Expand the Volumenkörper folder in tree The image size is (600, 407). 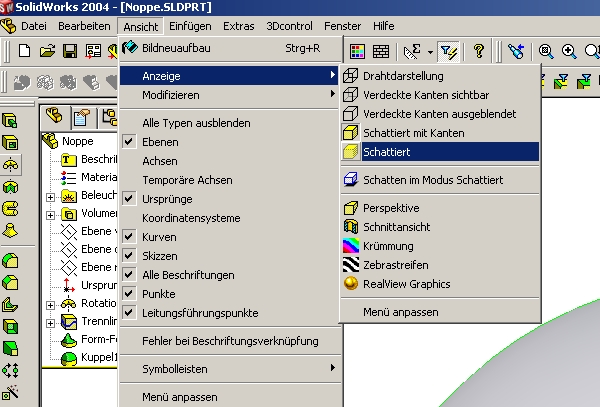(x=50, y=215)
